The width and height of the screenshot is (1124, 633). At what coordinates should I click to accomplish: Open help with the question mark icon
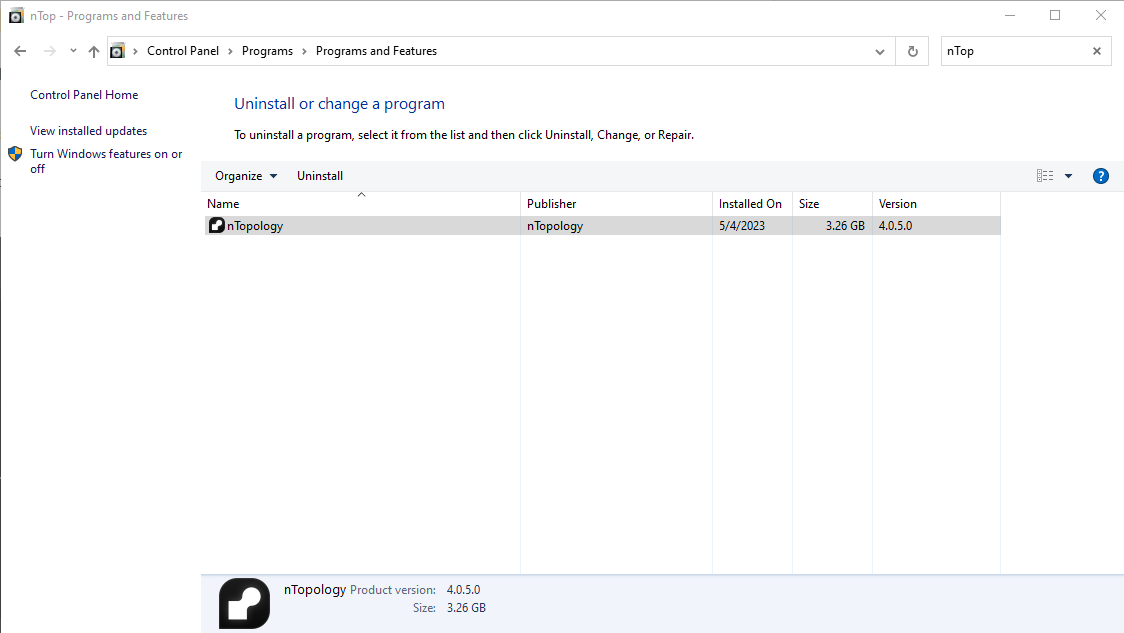1100,176
